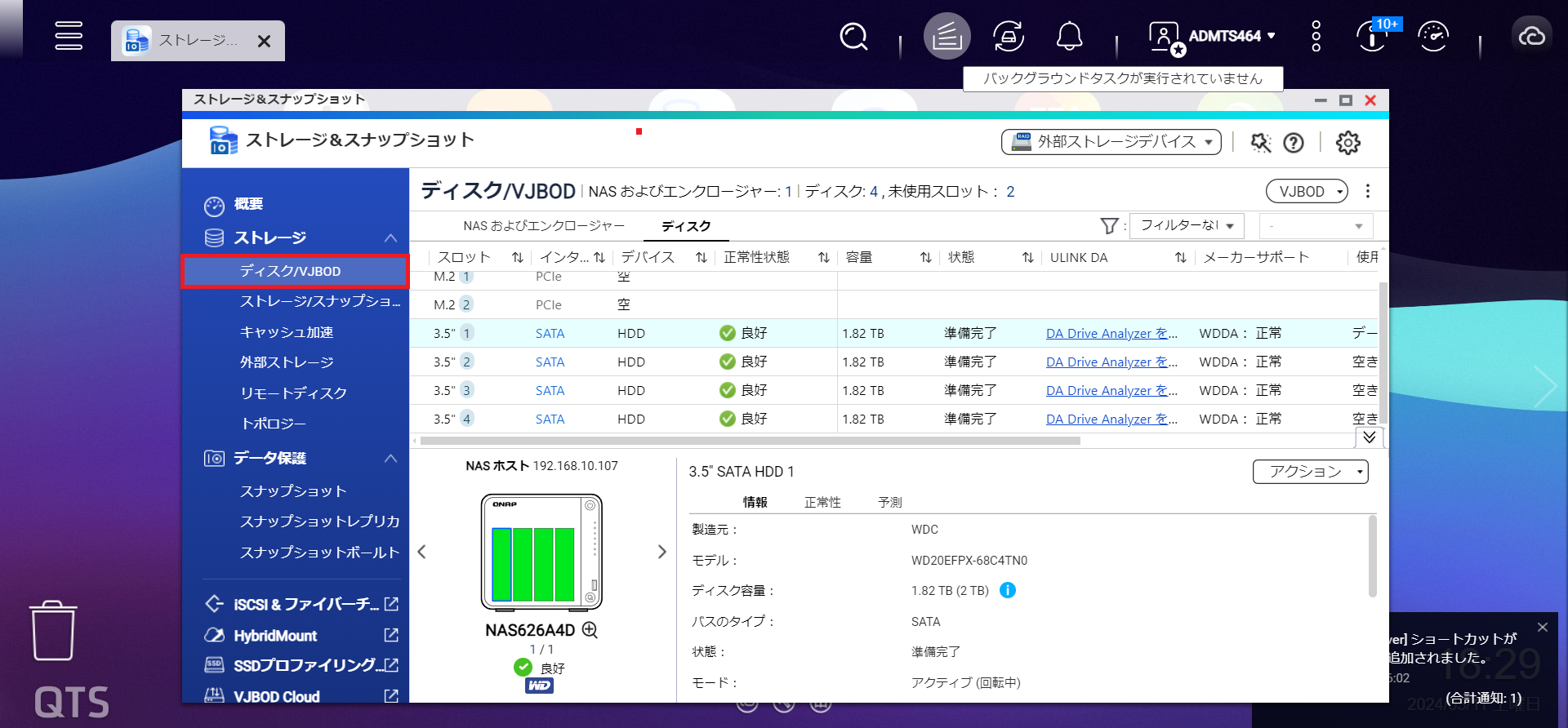Open the three-dot more options in top bar
This screenshot has height=728, width=1568.
click(1316, 36)
